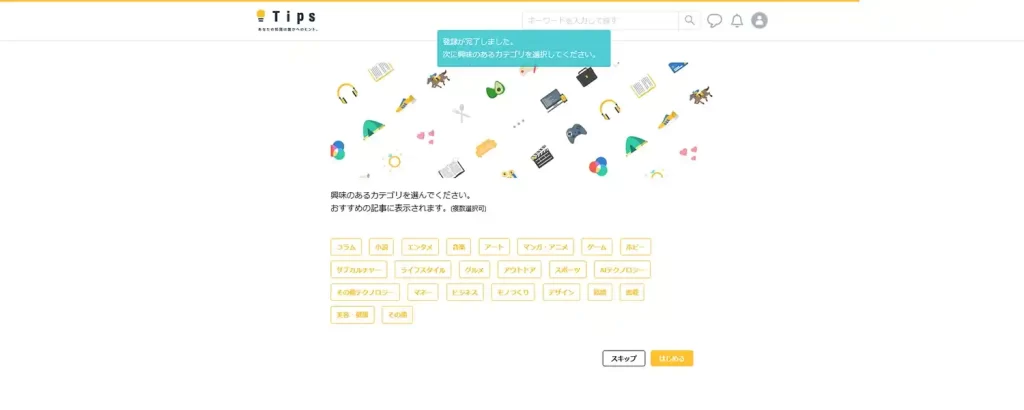The width and height of the screenshot is (1024, 410).
Task: Open the user profile avatar icon
Action: pos(759,20)
